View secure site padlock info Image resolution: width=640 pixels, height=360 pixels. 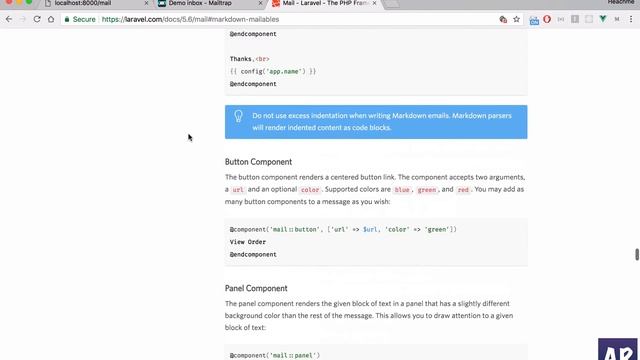(x=67, y=19)
